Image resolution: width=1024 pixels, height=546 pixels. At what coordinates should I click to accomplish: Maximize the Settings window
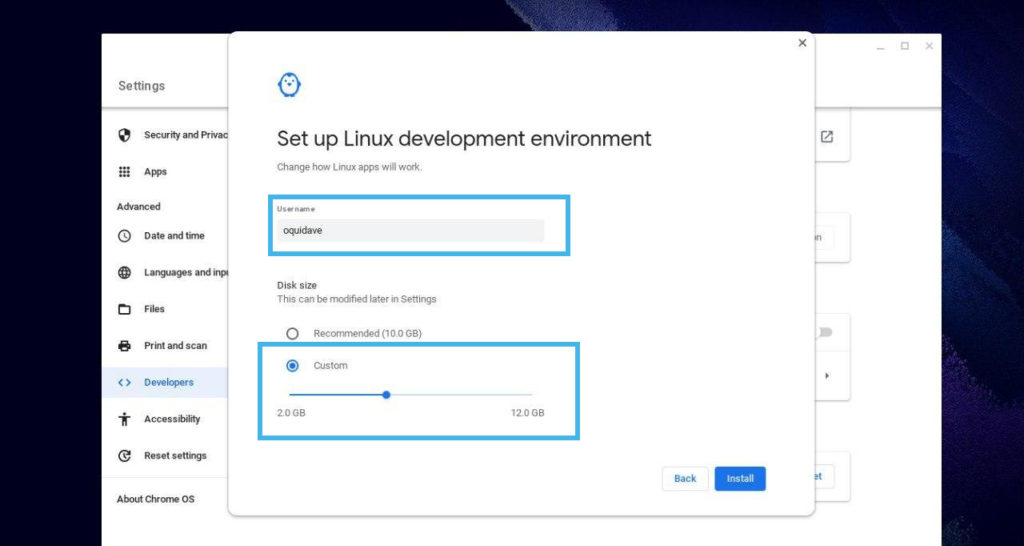coord(904,46)
